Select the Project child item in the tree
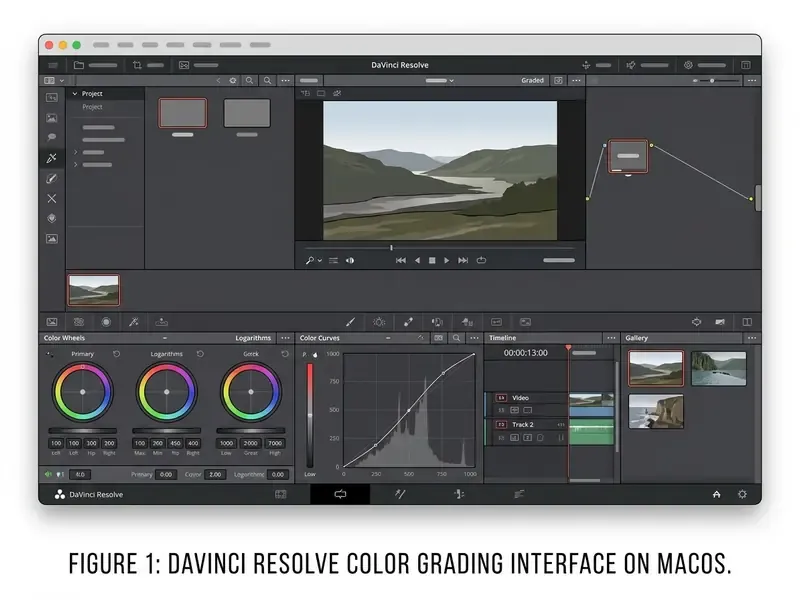Screen dimensions: 800x600 pos(92,107)
